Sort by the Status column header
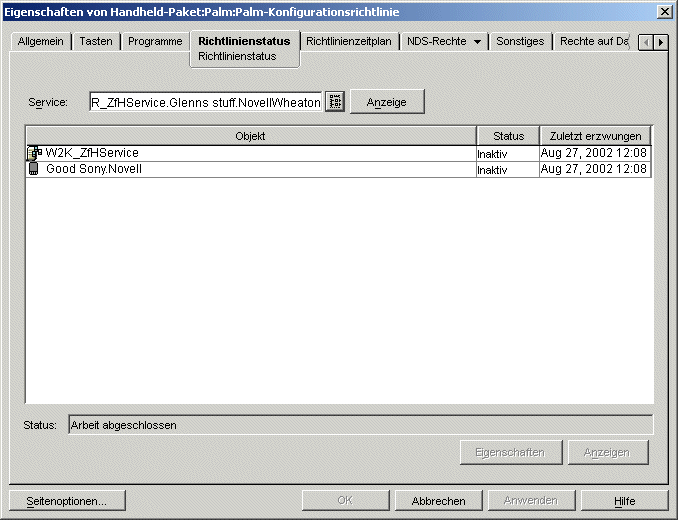 click(x=508, y=136)
